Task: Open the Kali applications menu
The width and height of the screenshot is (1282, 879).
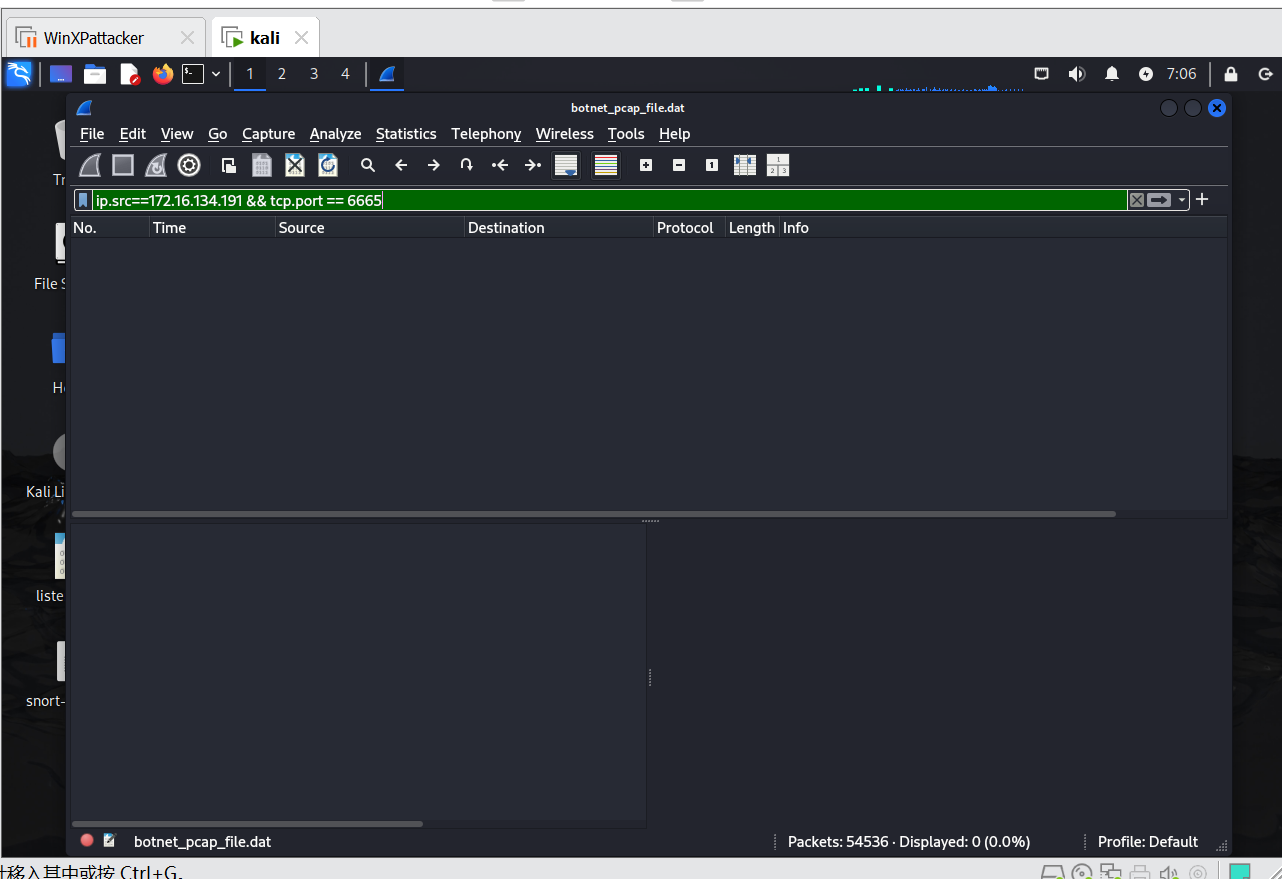Action: point(19,73)
